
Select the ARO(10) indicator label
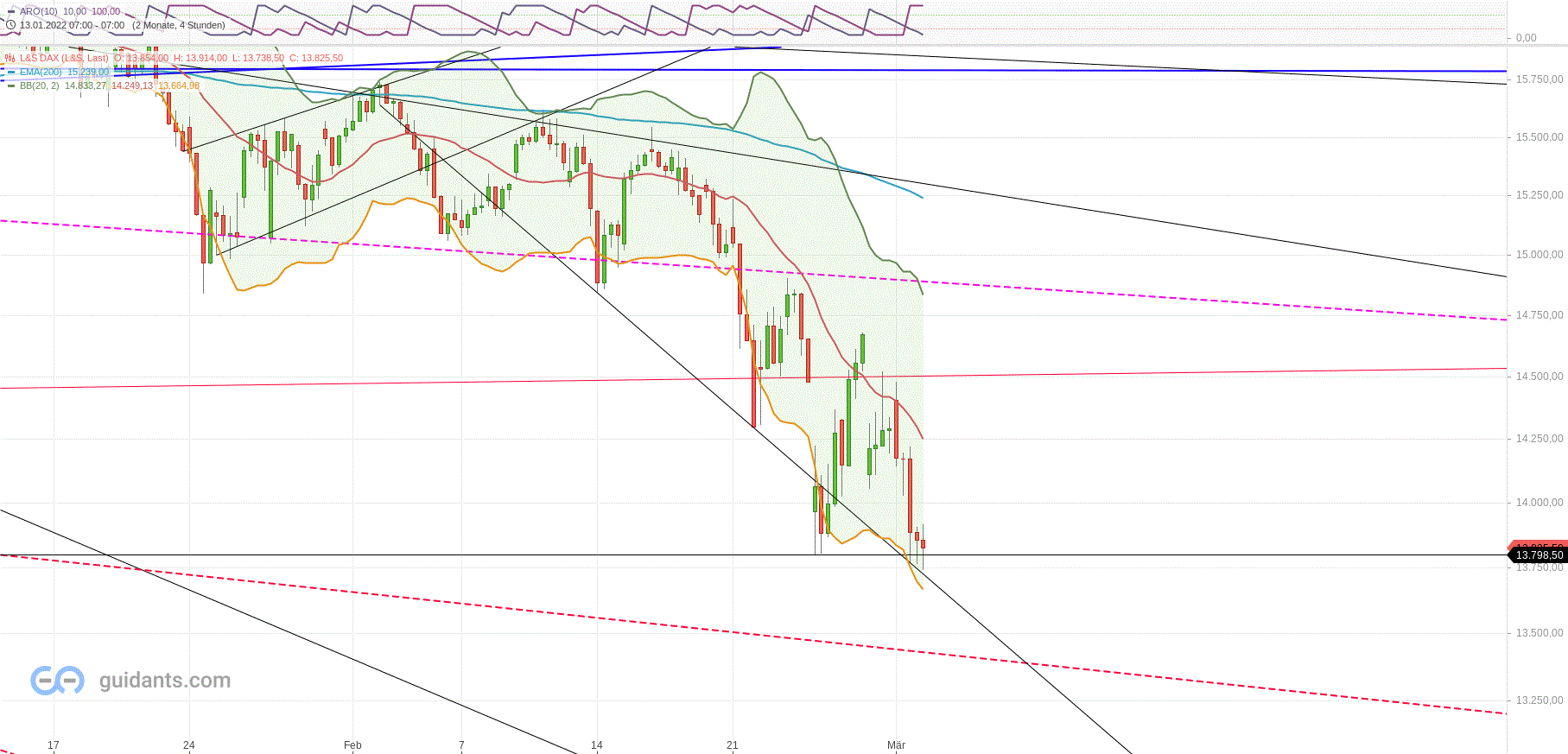click(39, 11)
